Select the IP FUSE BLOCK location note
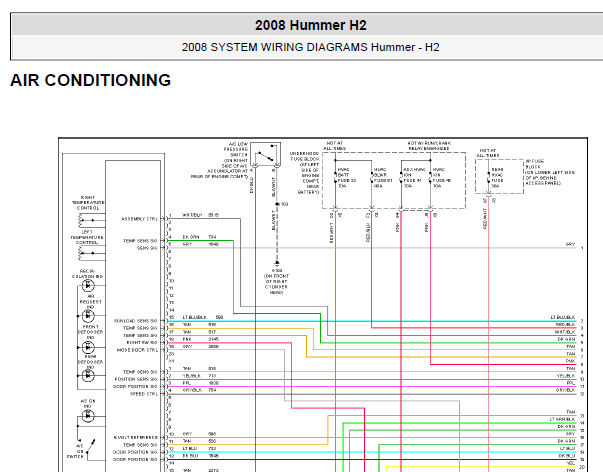Image resolution: width=603 pixels, height=472 pixels. click(550, 172)
